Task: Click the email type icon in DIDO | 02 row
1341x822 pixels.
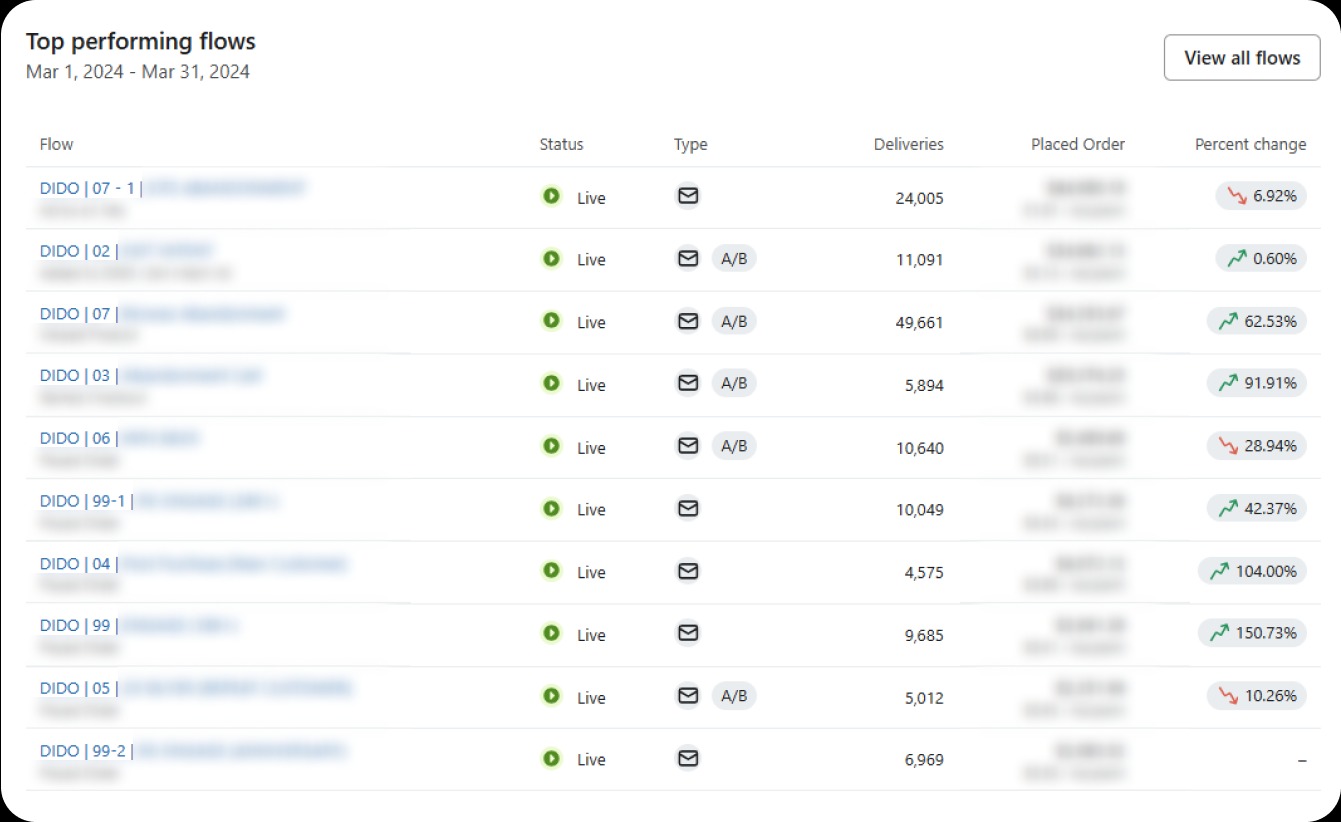Action: (688, 258)
